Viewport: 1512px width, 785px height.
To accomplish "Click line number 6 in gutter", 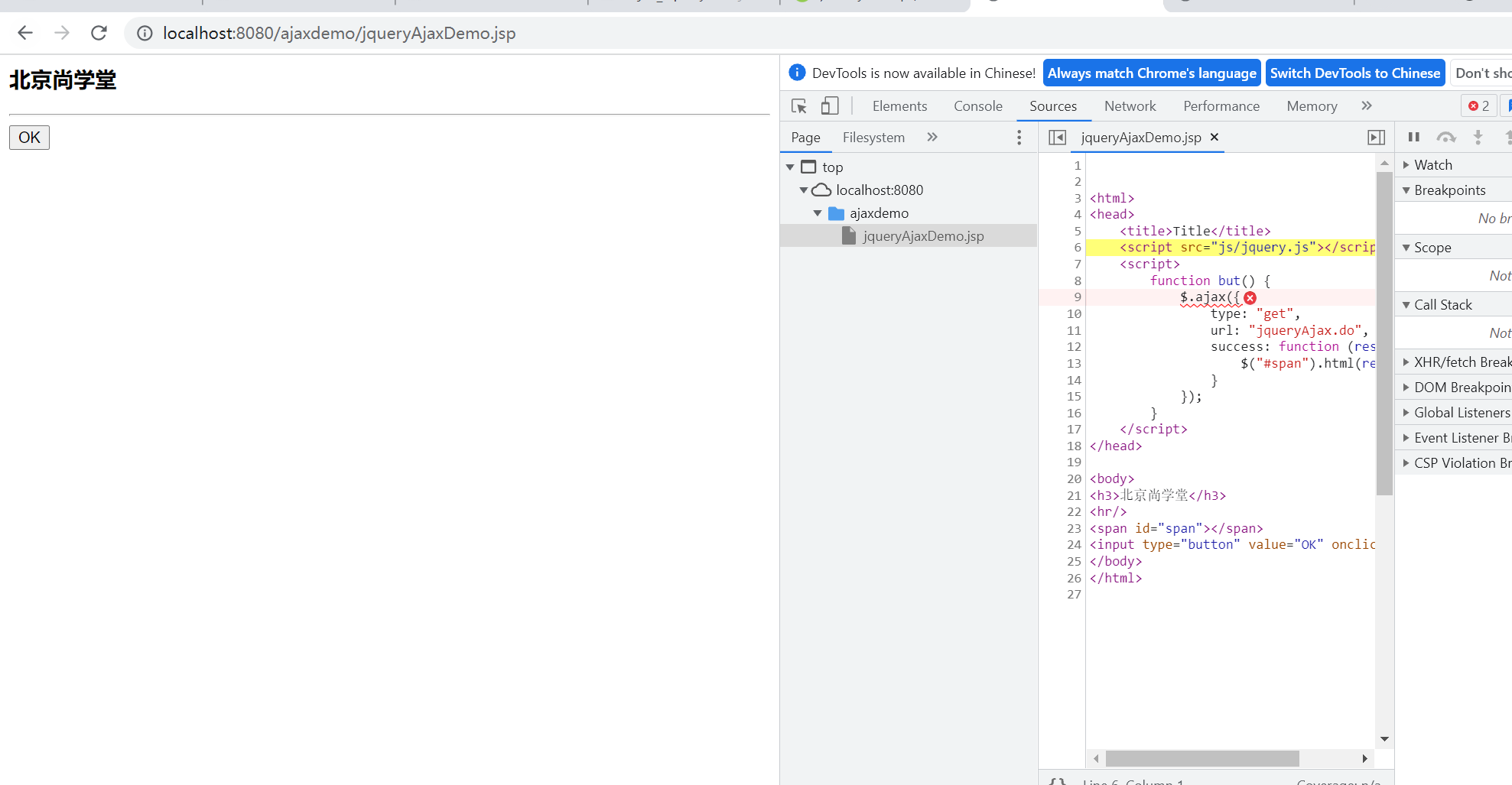I will pyautogui.click(x=1077, y=248).
